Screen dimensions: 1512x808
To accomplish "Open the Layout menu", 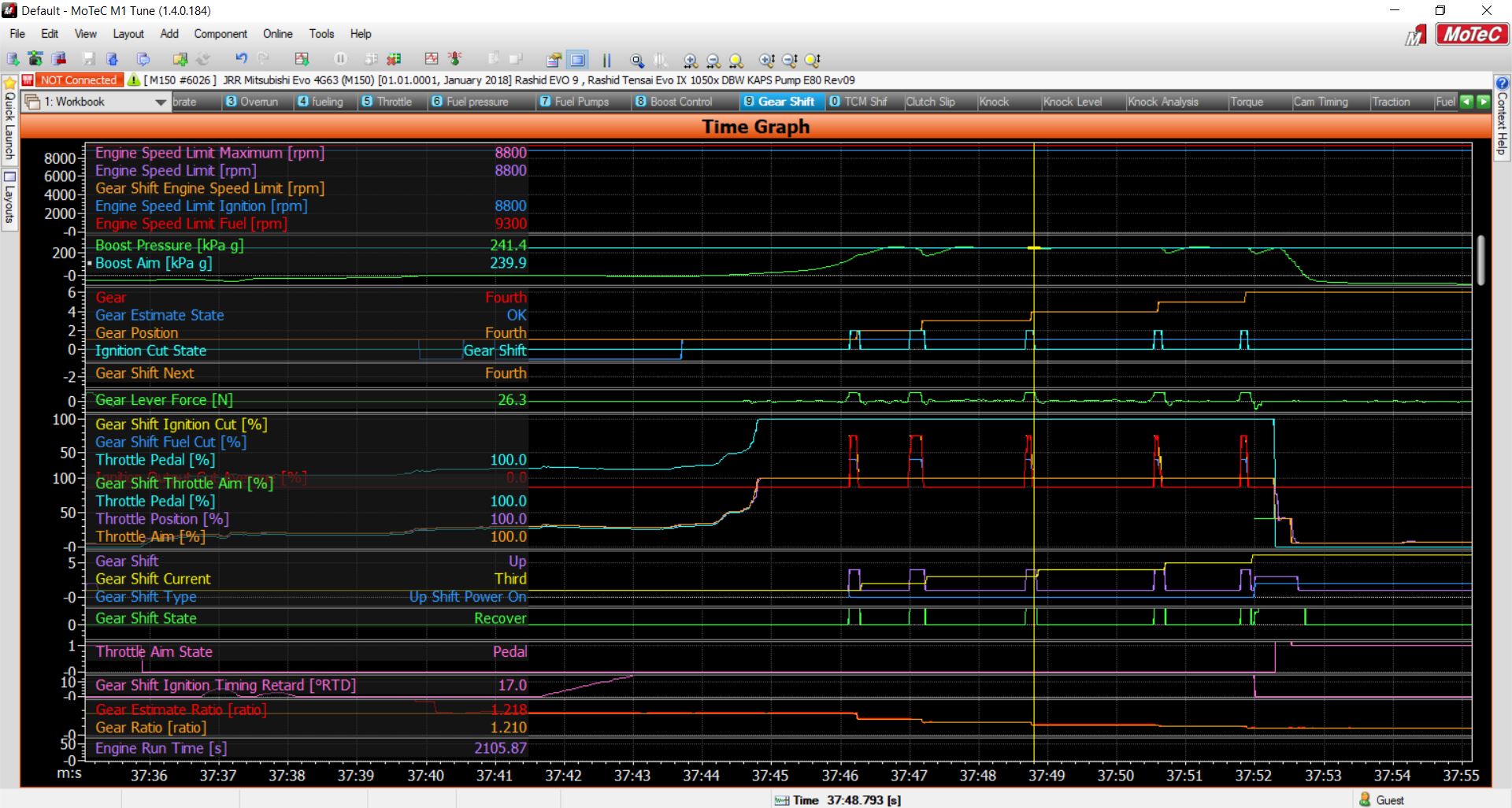I will click(128, 34).
